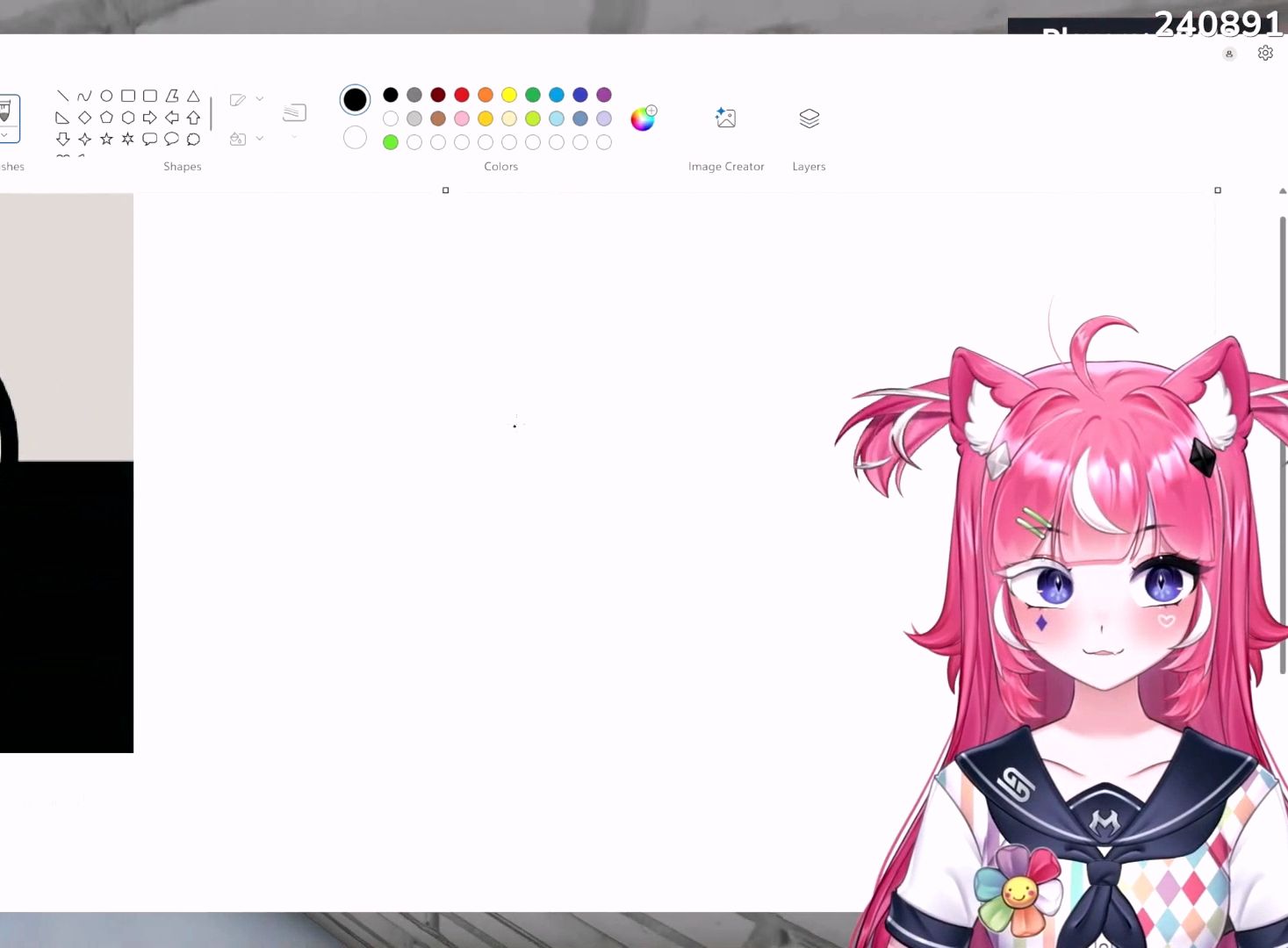Select the Cloud callout shape

(x=193, y=139)
